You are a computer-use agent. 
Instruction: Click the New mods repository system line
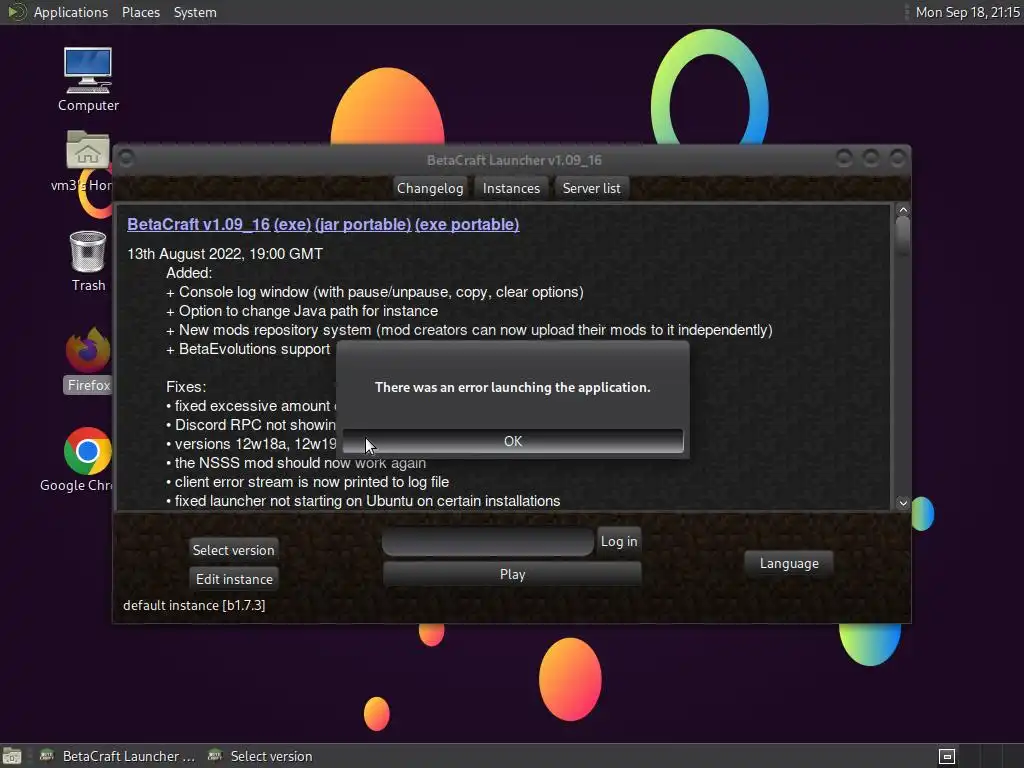469,330
